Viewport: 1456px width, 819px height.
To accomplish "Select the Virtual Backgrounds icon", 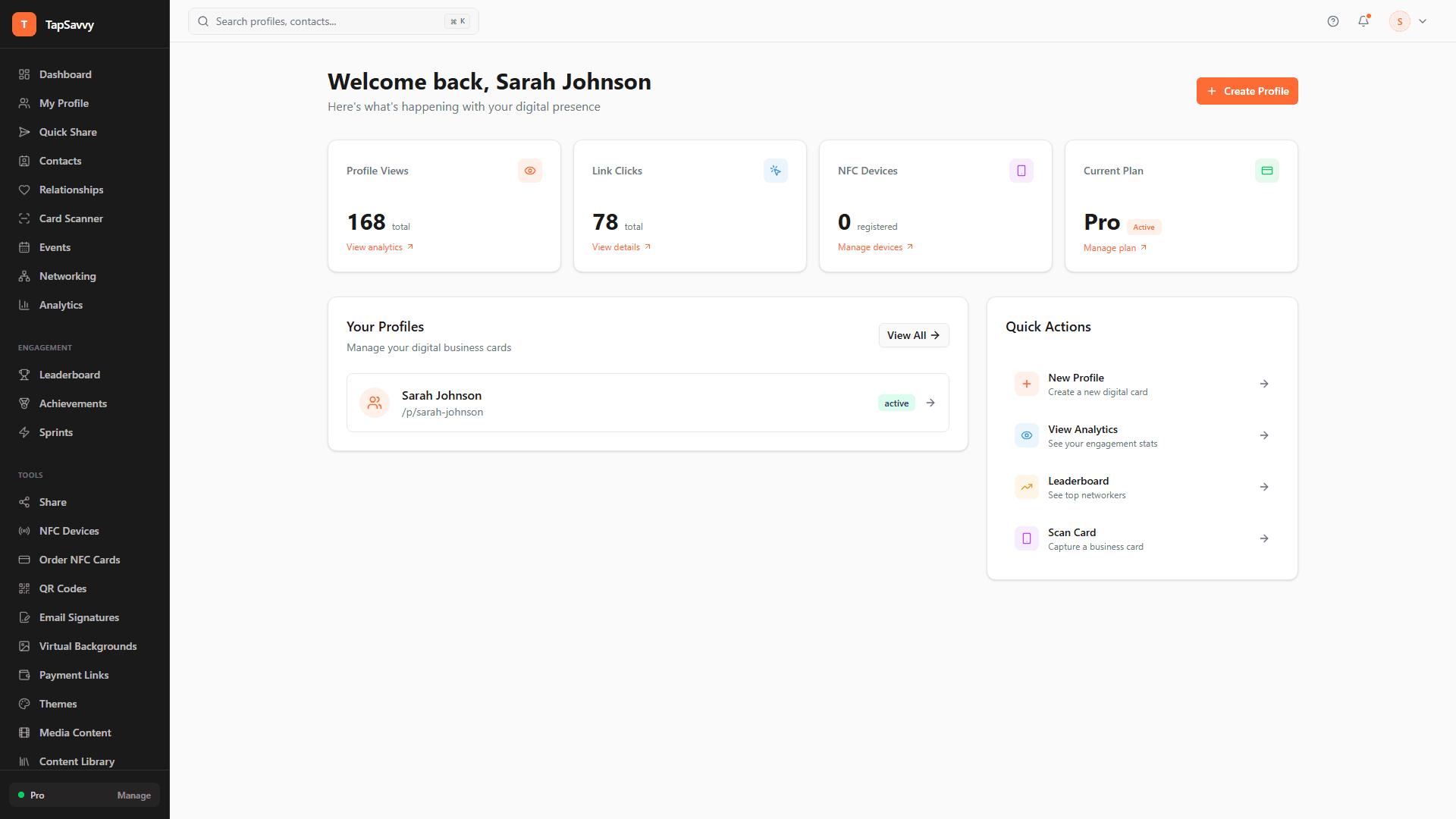I will 25,646.
